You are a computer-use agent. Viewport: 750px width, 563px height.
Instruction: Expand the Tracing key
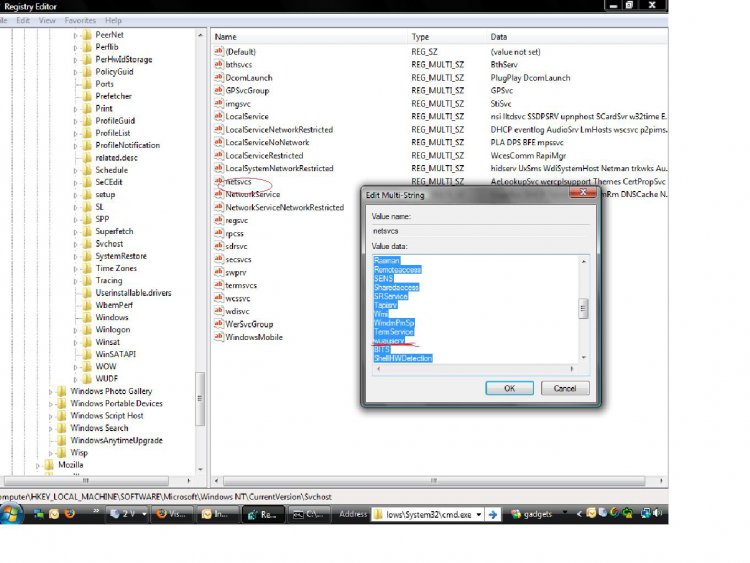[x=75, y=281]
